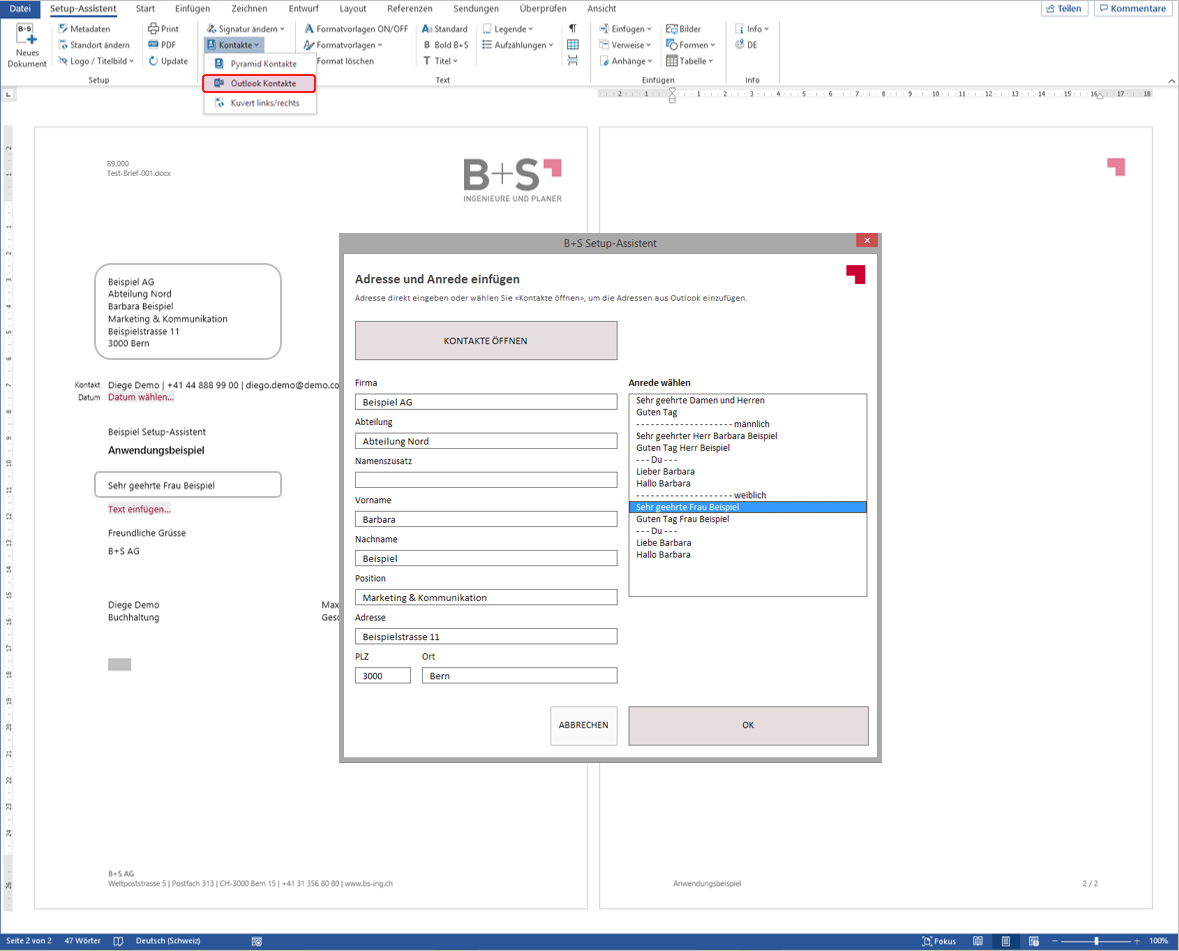Toggle paragraph marks with the pilcrow button
This screenshot has height=951, width=1179.
coord(573,29)
